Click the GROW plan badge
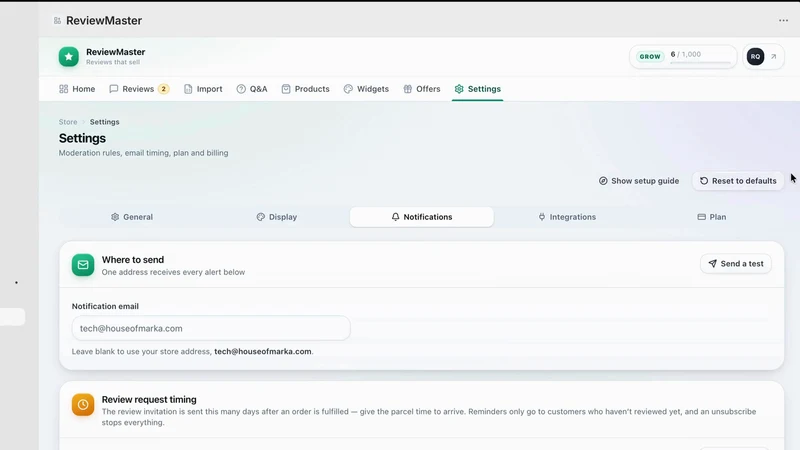The width and height of the screenshot is (800, 450). pos(650,57)
